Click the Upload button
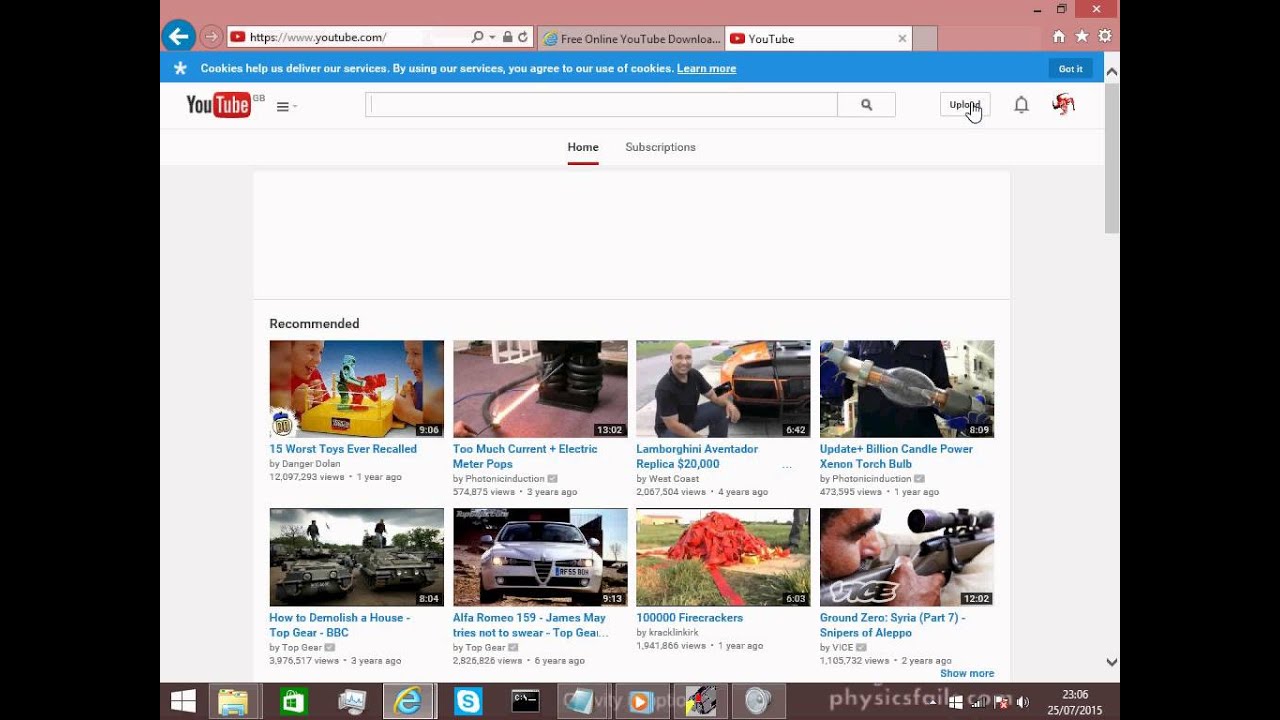This screenshot has height=720, width=1280. (965, 105)
